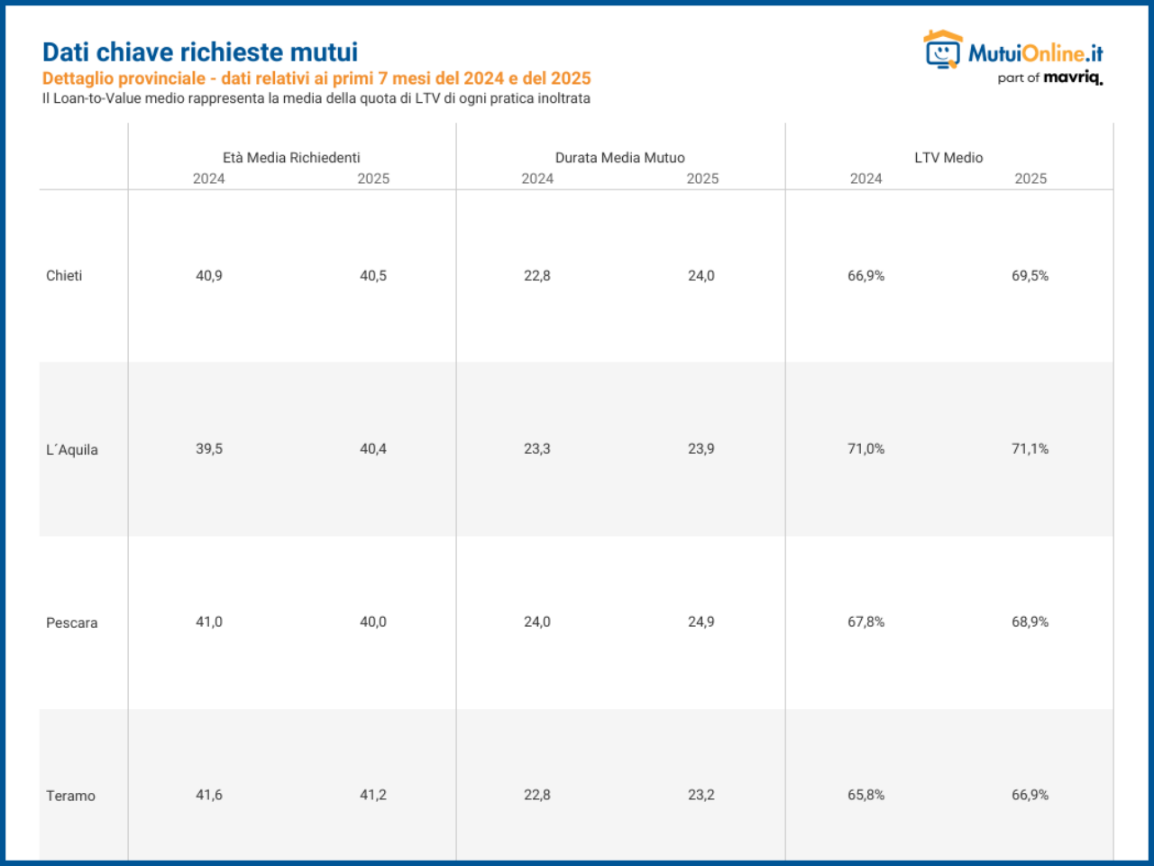Click the 'LTV Medio' column header

pos(948,157)
